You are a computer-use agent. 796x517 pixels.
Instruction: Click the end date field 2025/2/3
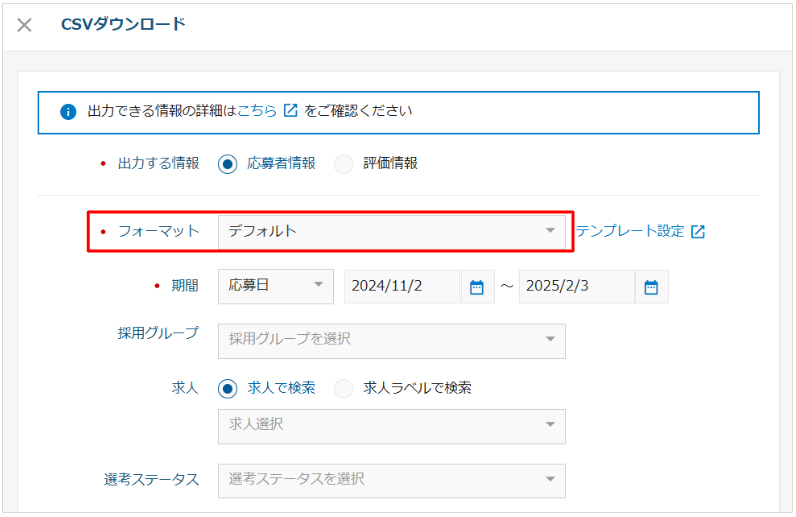click(x=577, y=286)
